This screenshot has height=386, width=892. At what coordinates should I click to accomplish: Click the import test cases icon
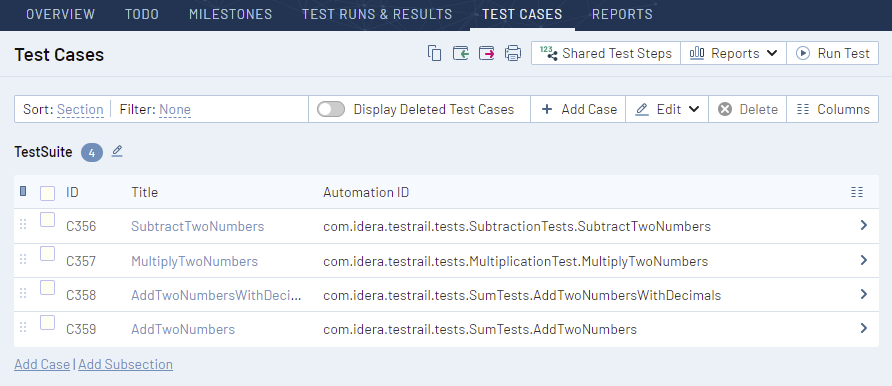461,53
